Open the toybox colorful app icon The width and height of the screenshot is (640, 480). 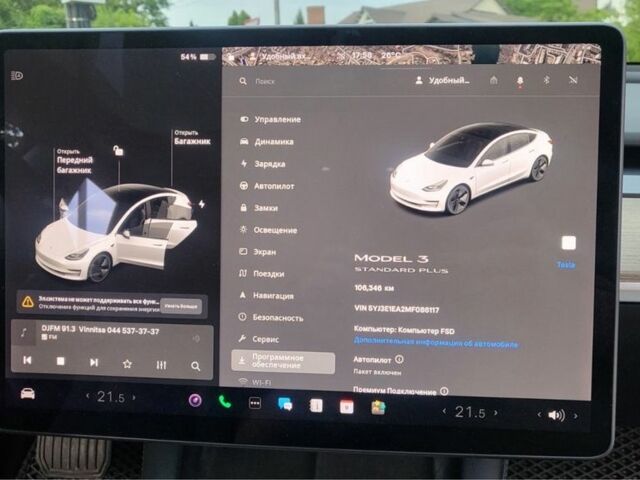378,408
